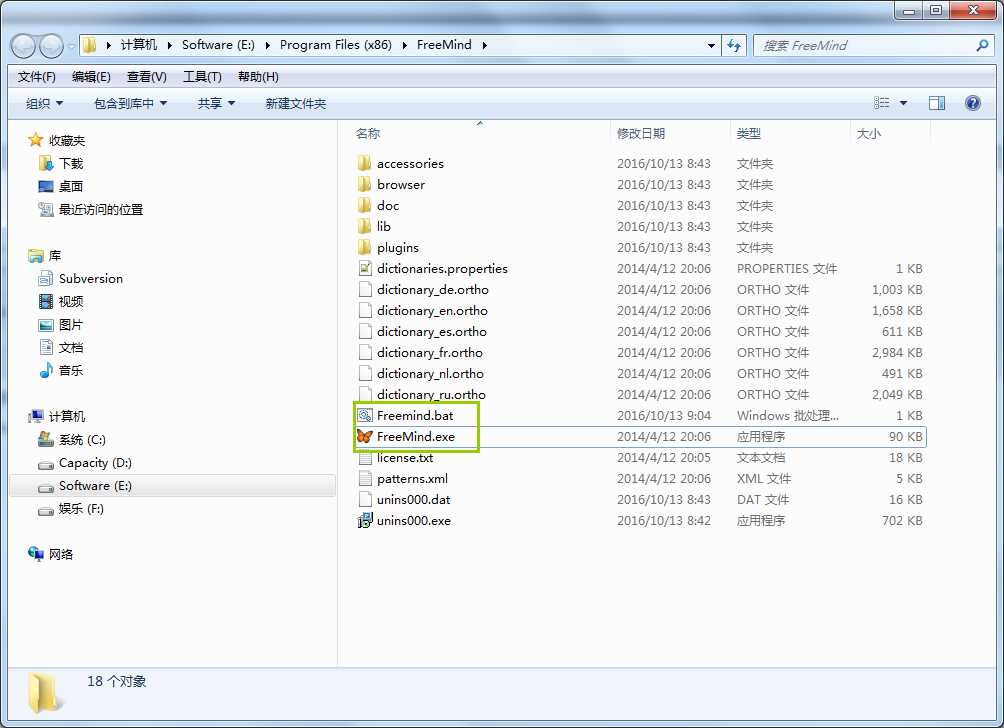Click the dictionaries.properties file icon
Image resolution: width=1004 pixels, height=728 pixels.
(x=364, y=268)
